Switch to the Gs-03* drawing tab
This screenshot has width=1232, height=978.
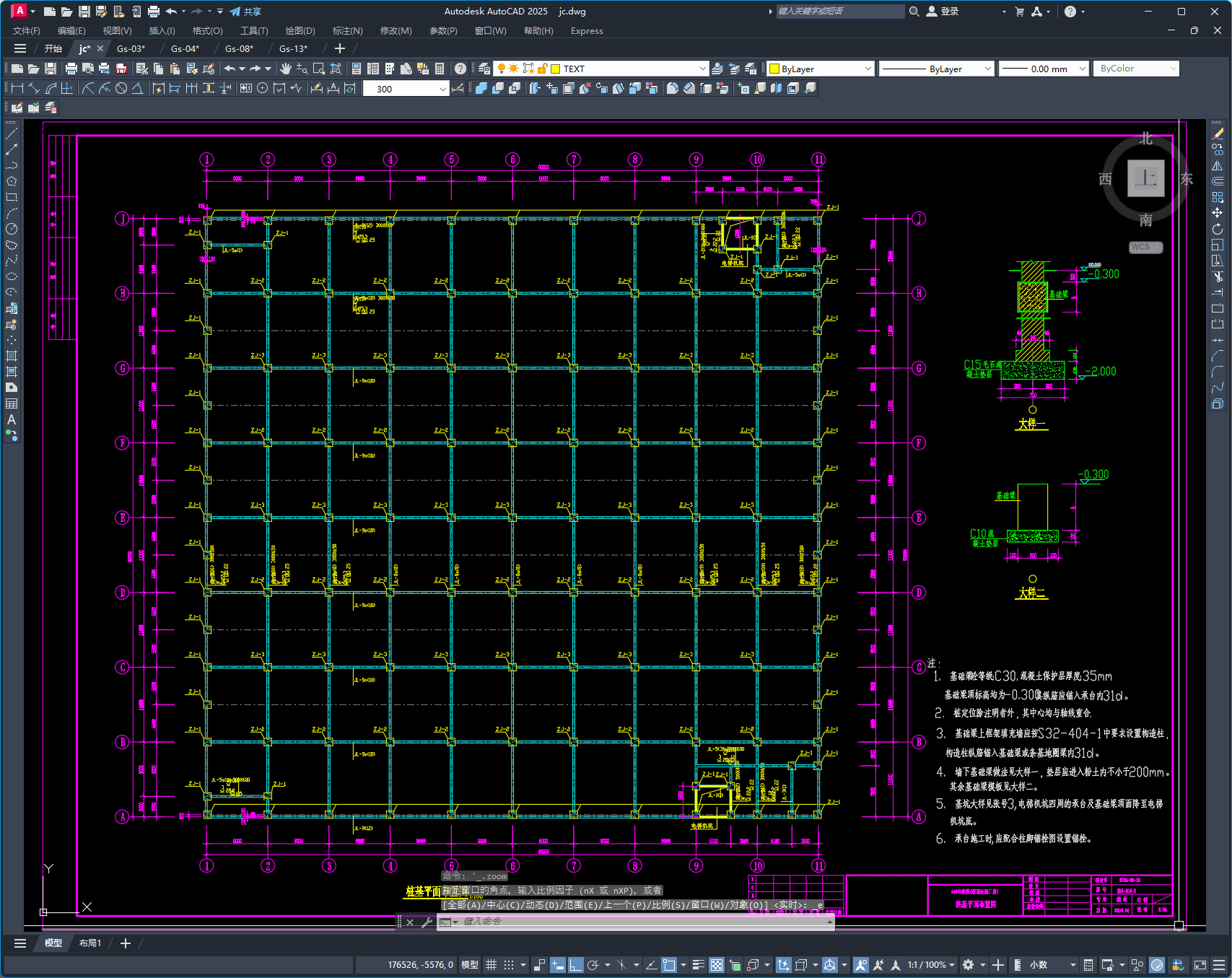(x=131, y=48)
